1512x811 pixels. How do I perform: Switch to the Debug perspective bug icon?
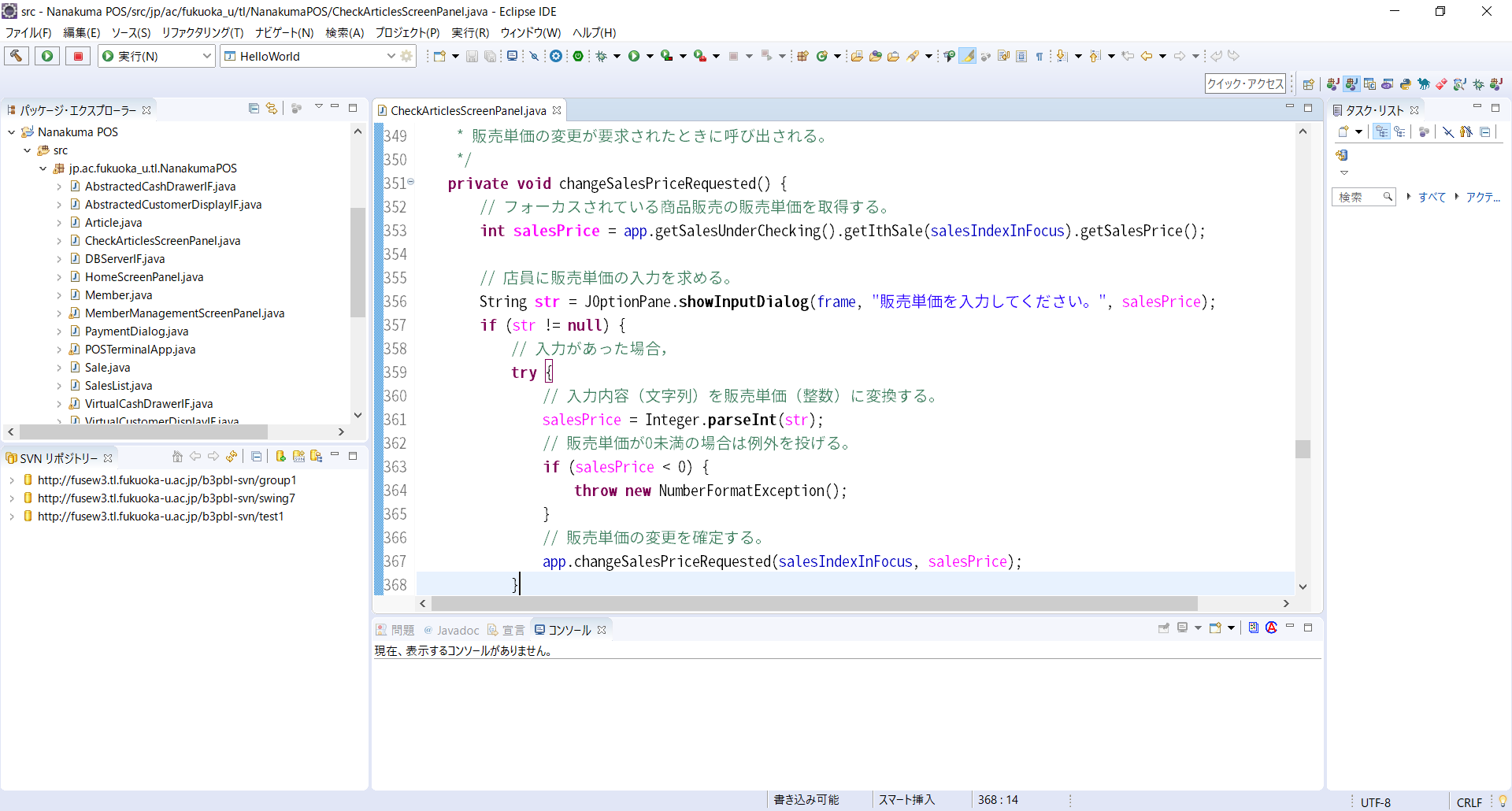click(1478, 84)
